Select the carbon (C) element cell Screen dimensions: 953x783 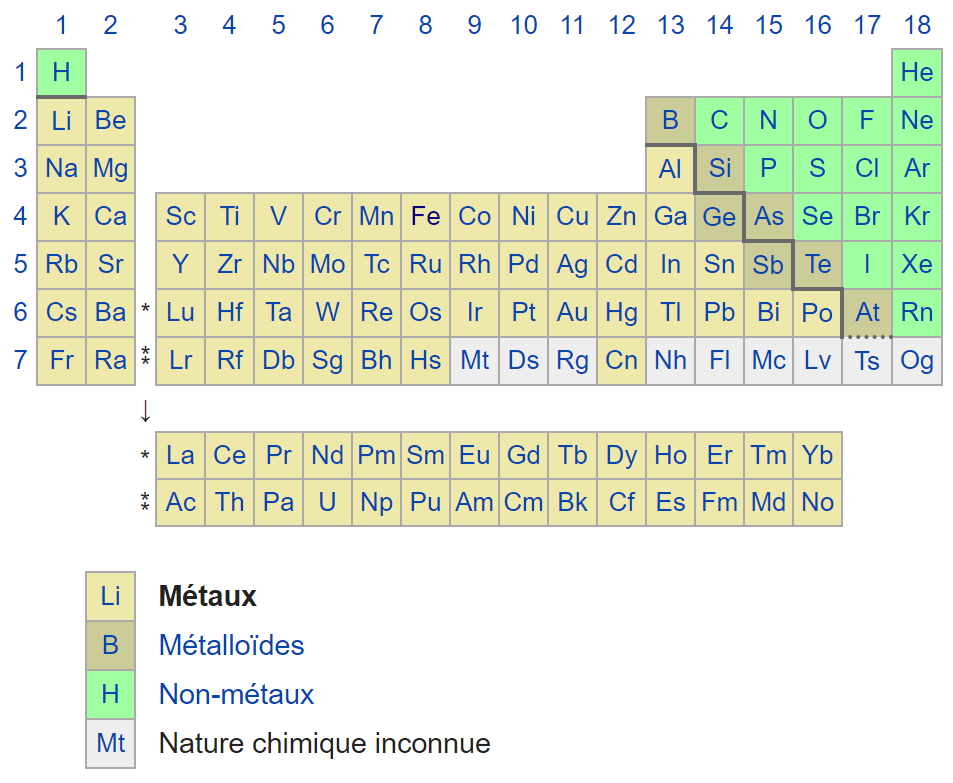click(x=719, y=121)
